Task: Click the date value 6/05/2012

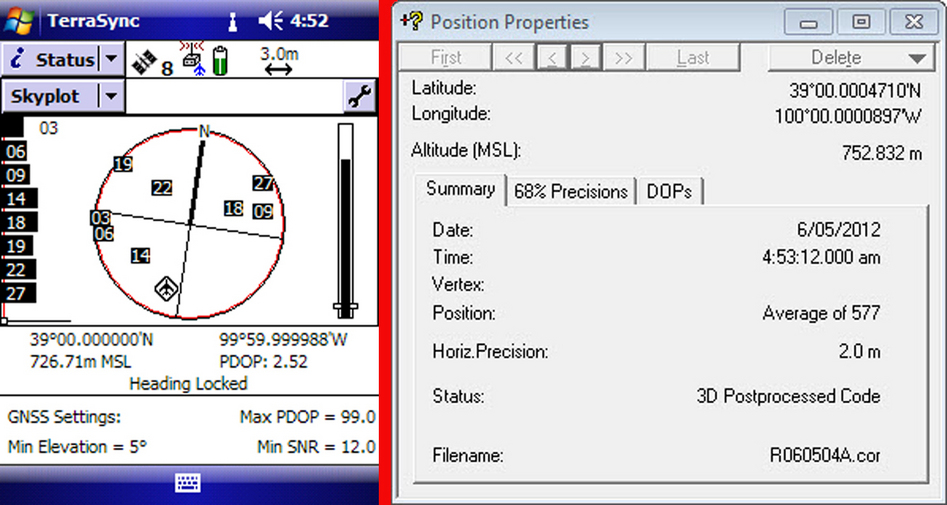Action: (x=839, y=230)
